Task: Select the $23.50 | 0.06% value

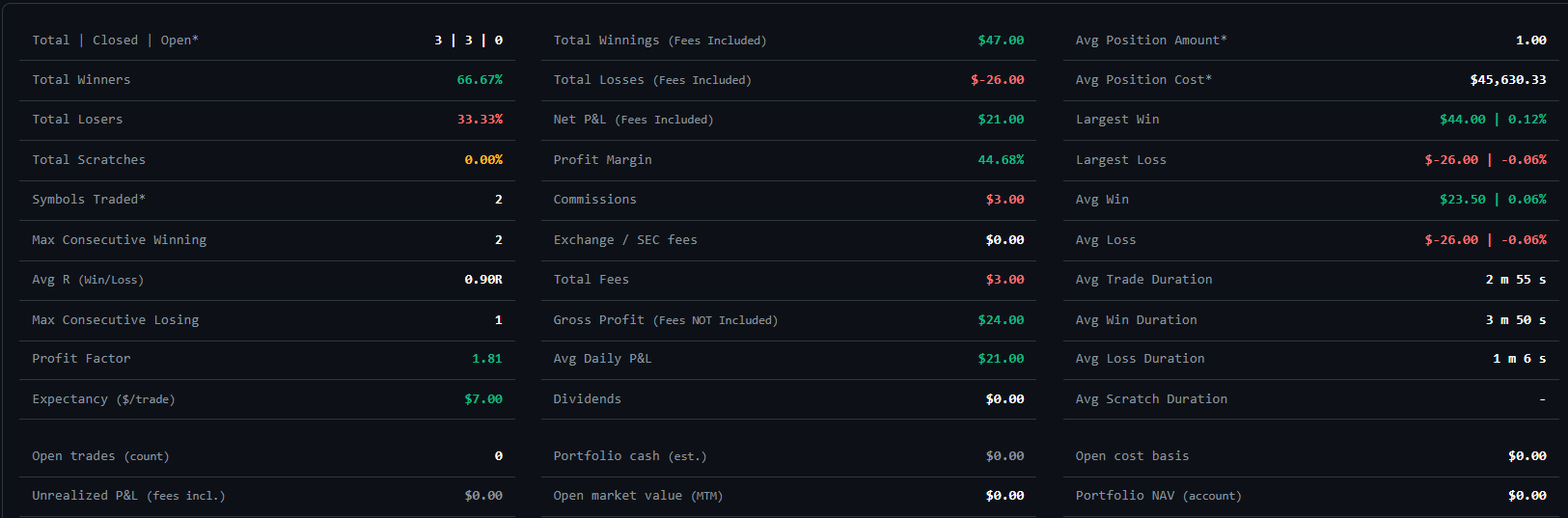Action: coord(1493,200)
